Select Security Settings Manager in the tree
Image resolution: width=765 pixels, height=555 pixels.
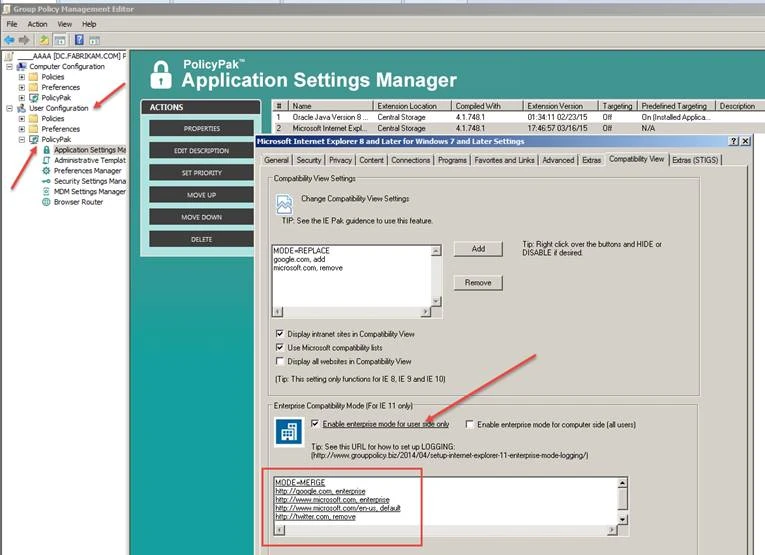tap(90, 181)
